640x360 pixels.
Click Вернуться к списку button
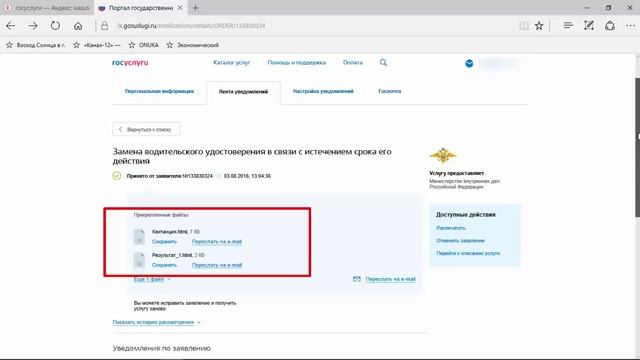(x=146, y=129)
